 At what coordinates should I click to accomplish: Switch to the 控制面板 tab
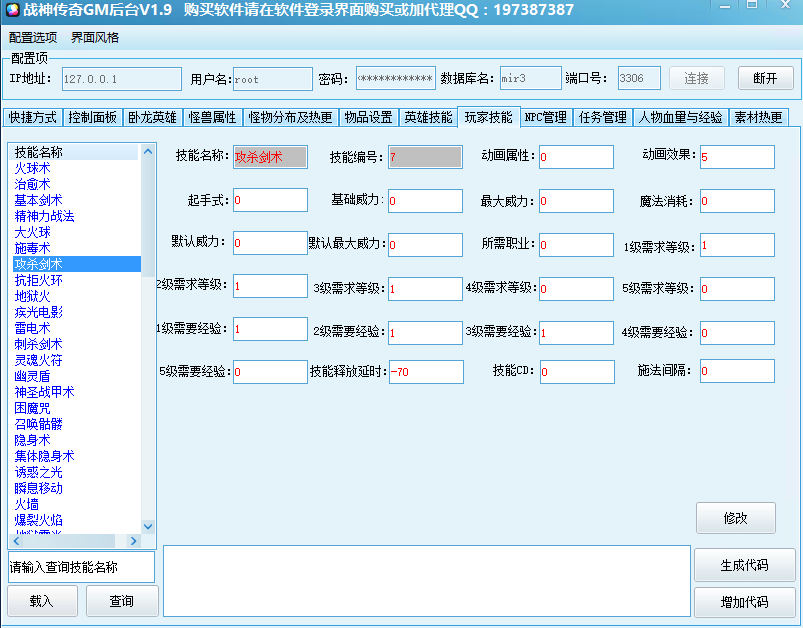coord(93,117)
